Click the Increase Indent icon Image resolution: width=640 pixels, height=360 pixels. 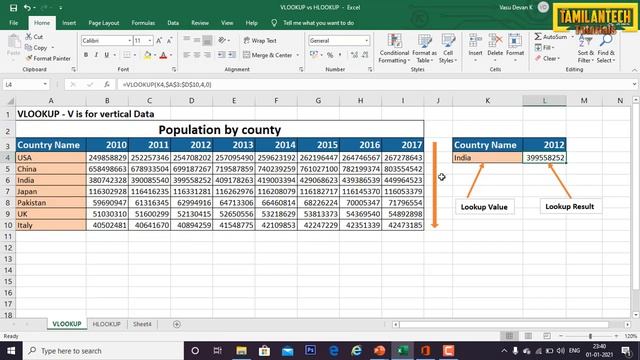click(232, 55)
